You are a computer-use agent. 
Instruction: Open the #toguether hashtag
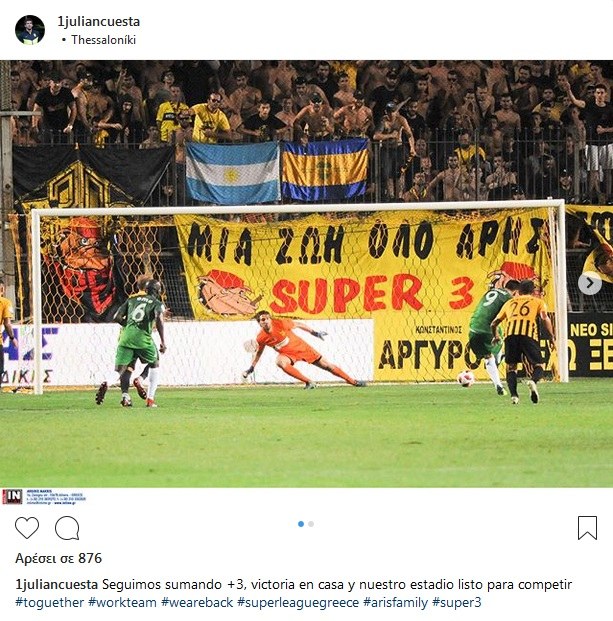49,603
